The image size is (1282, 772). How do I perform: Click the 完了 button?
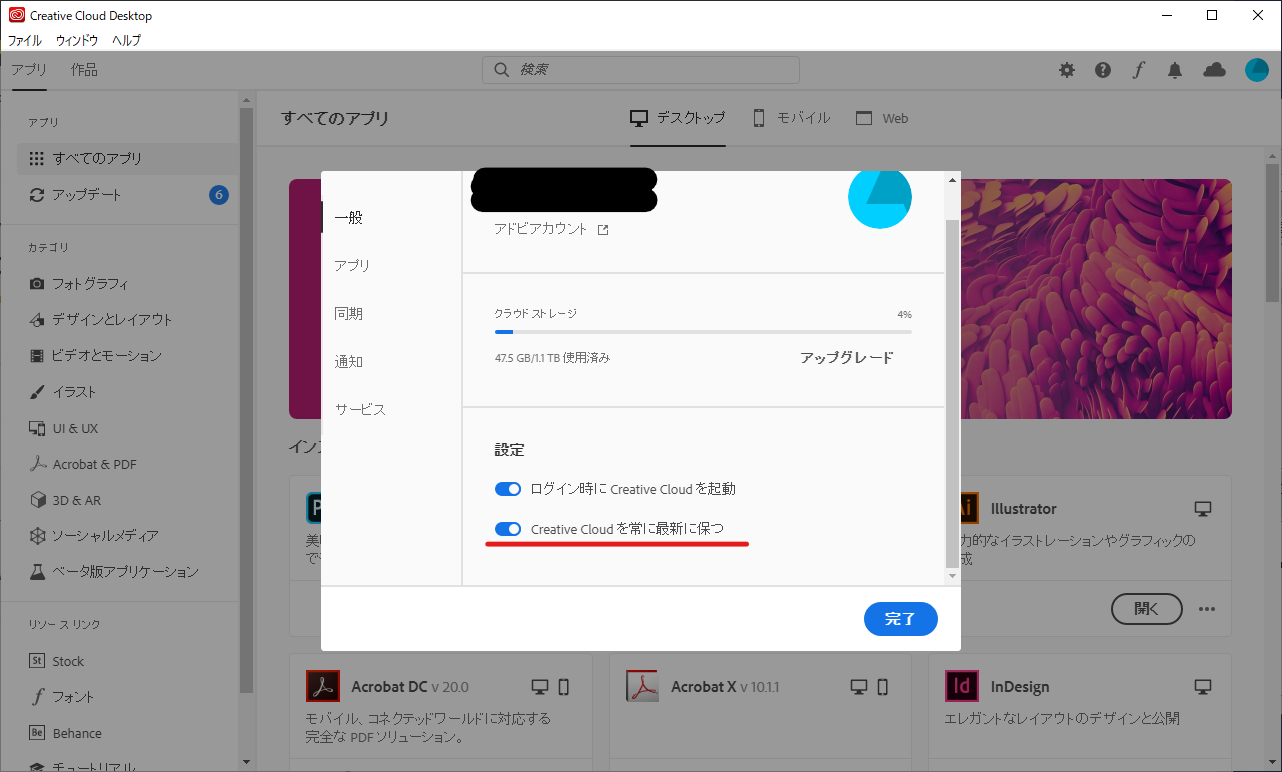click(x=900, y=618)
